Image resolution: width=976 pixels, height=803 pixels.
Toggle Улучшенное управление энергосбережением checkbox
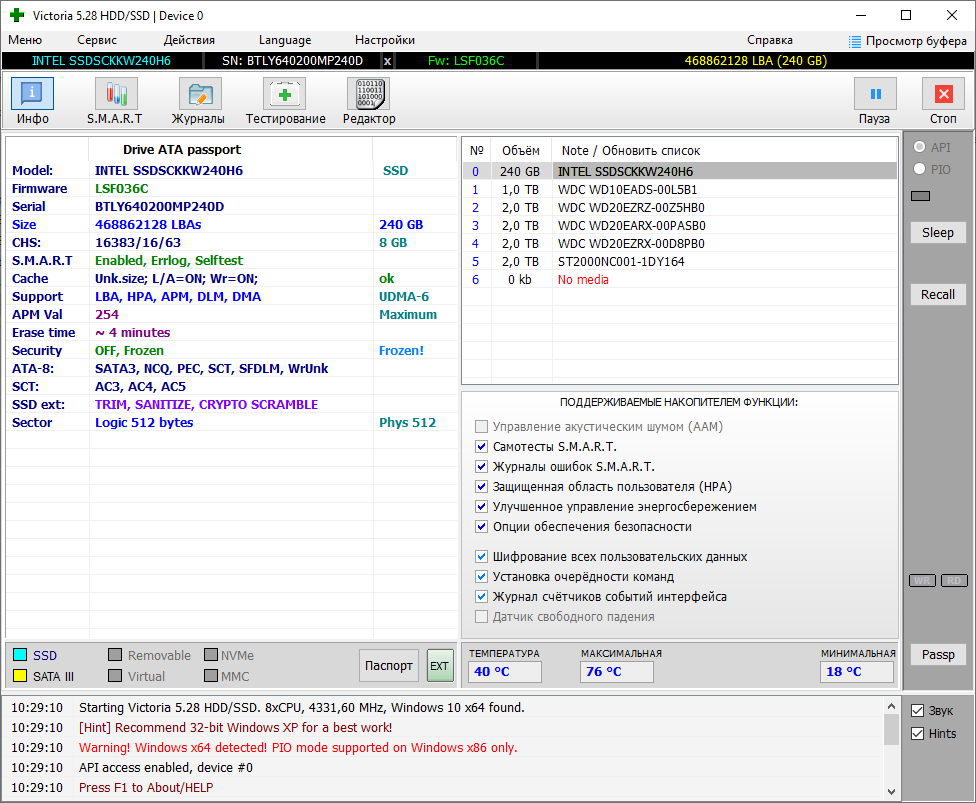pyautogui.click(x=481, y=506)
